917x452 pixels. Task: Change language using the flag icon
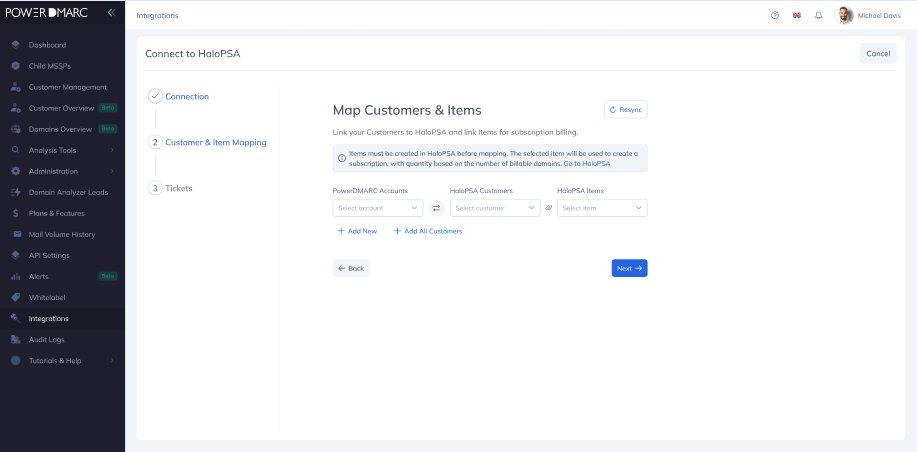pos(797,16)
